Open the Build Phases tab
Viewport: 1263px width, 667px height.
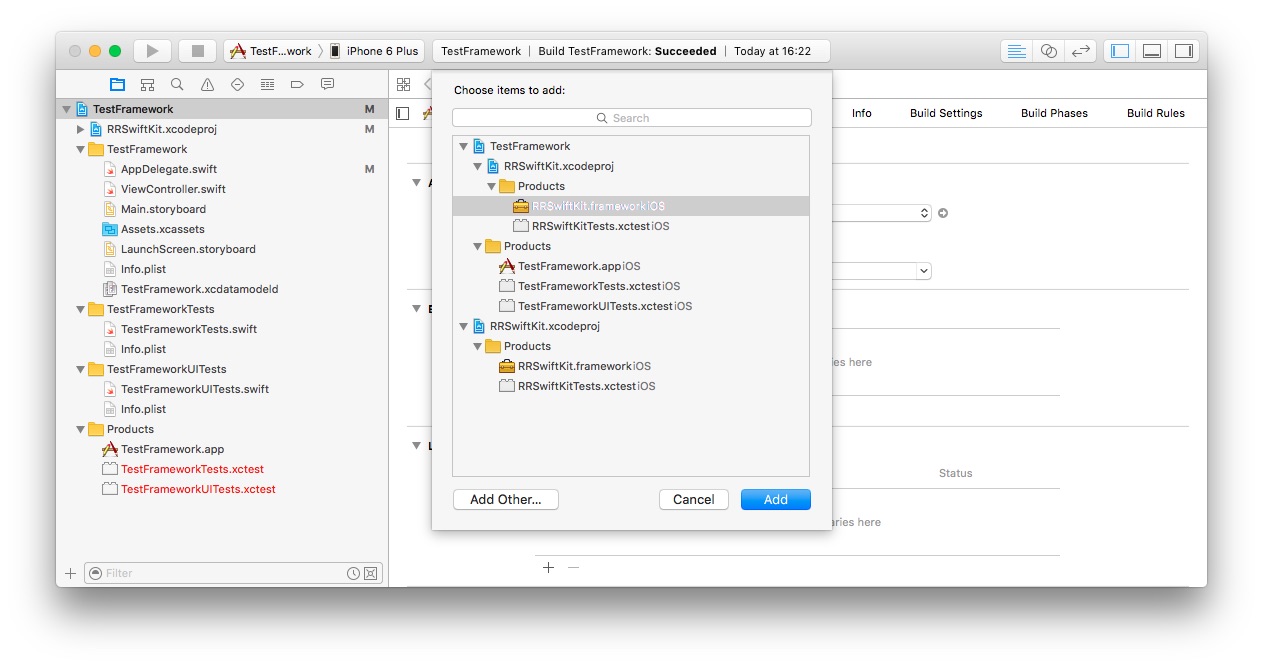point(1054,113)
